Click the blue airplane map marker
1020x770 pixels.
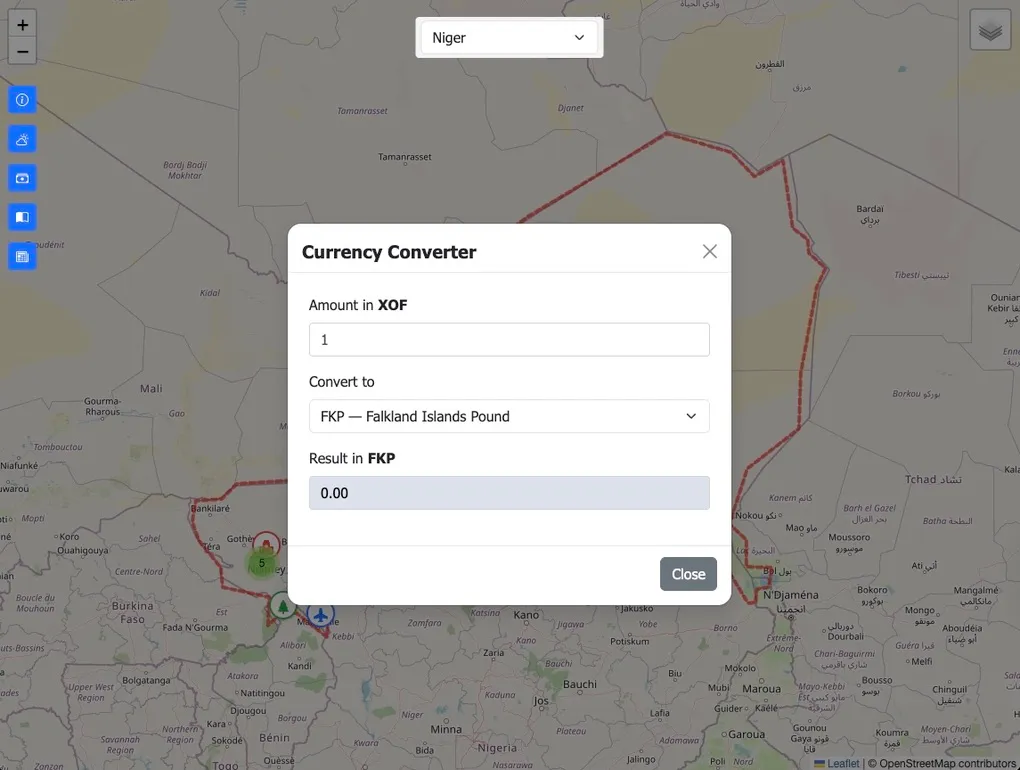pyautogui.click(x=320, y=614)
